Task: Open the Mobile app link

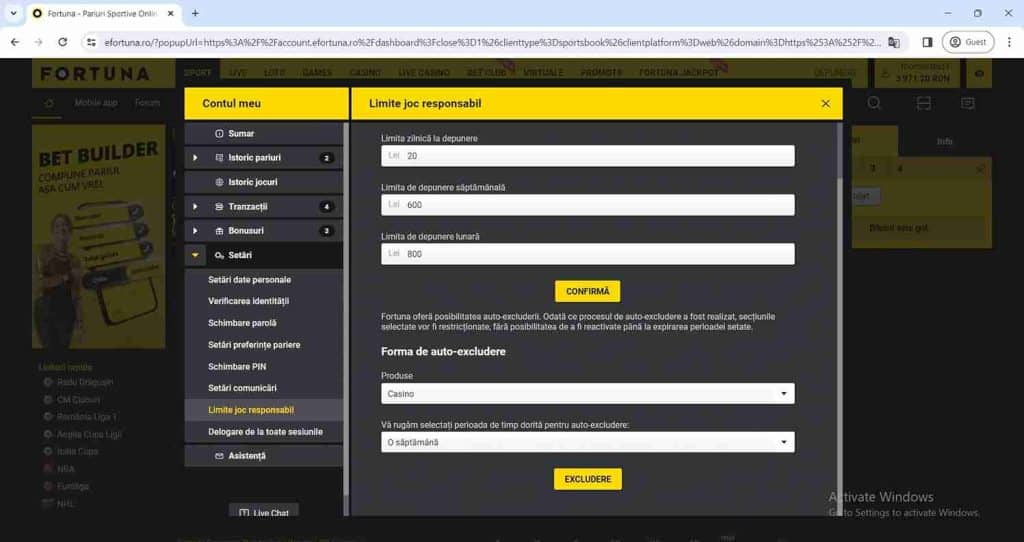Action: 96,103
